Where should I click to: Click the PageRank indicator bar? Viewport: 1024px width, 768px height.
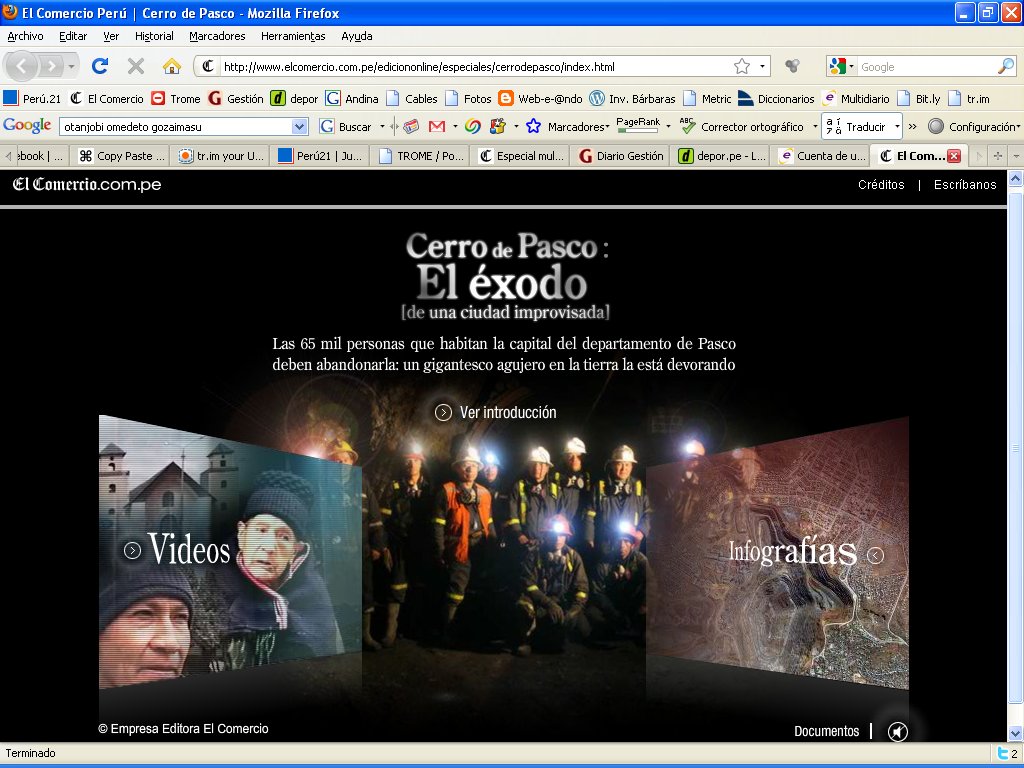[638, 127]
